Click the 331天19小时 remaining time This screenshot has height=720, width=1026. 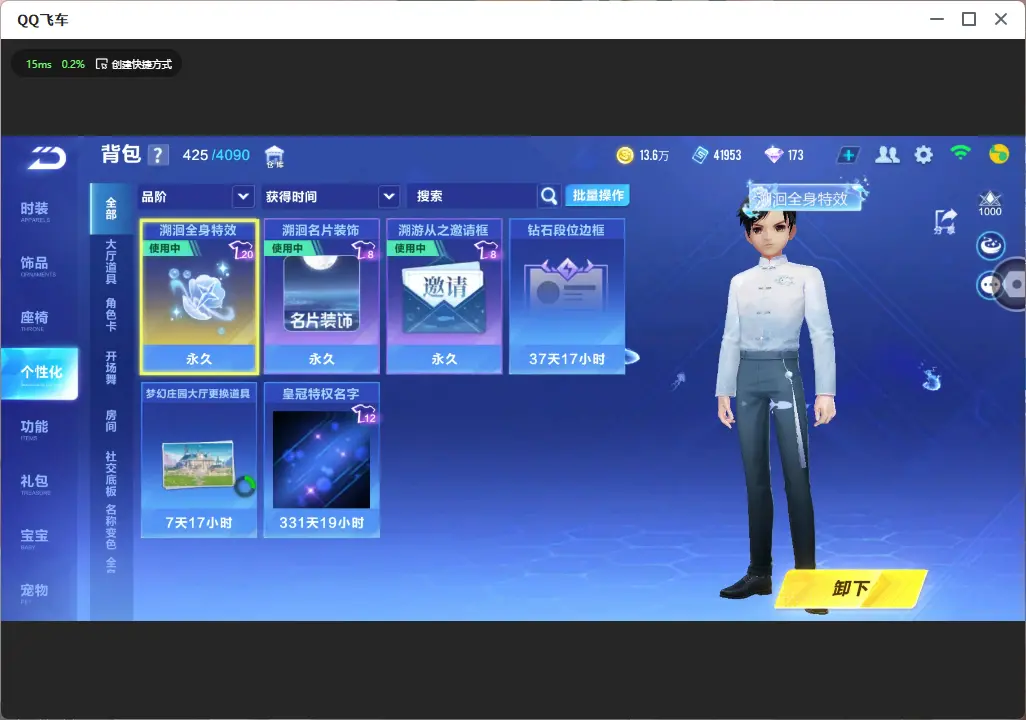[321, 523]
